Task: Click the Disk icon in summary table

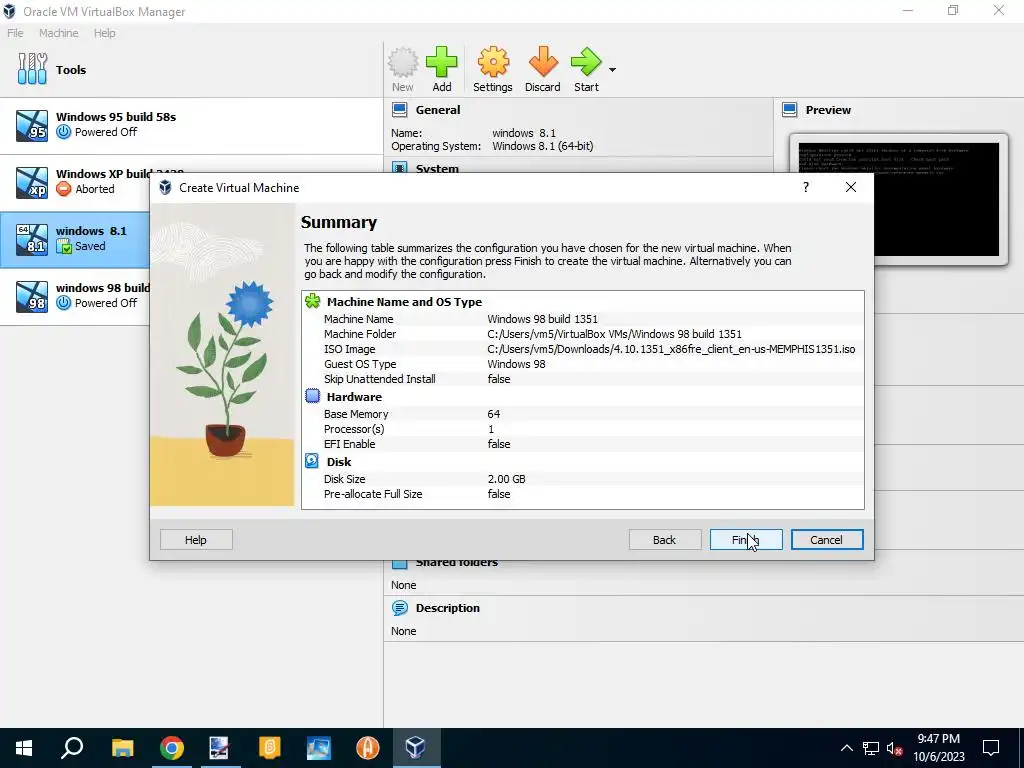Action: coord(312,461)
